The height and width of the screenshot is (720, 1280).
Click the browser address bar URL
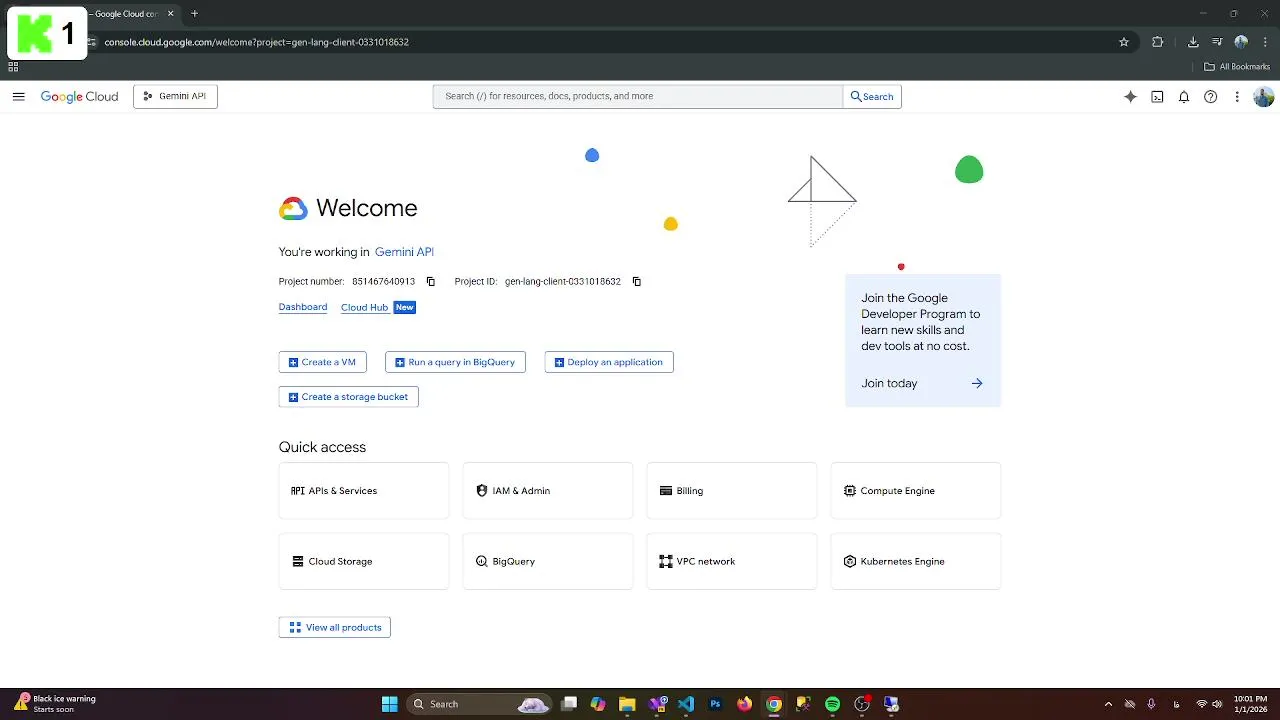tap(257, 42)
